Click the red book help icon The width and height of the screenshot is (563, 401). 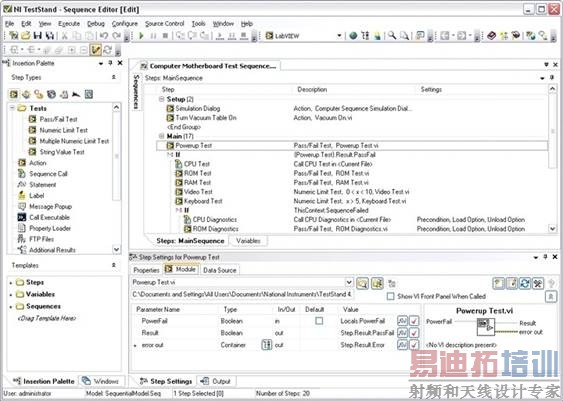(492, 35)
